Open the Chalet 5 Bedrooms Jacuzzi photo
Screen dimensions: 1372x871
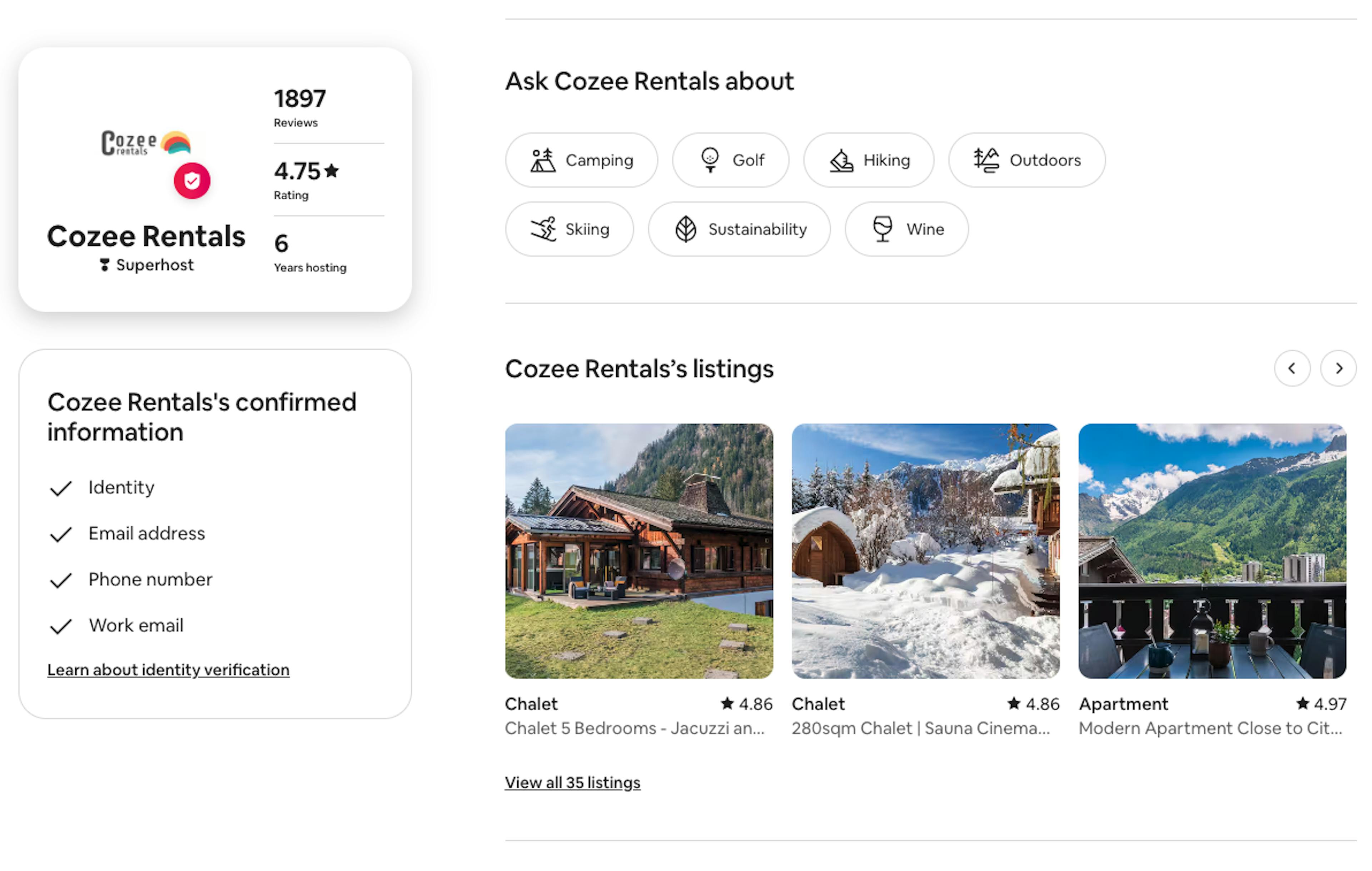point(639,550)
